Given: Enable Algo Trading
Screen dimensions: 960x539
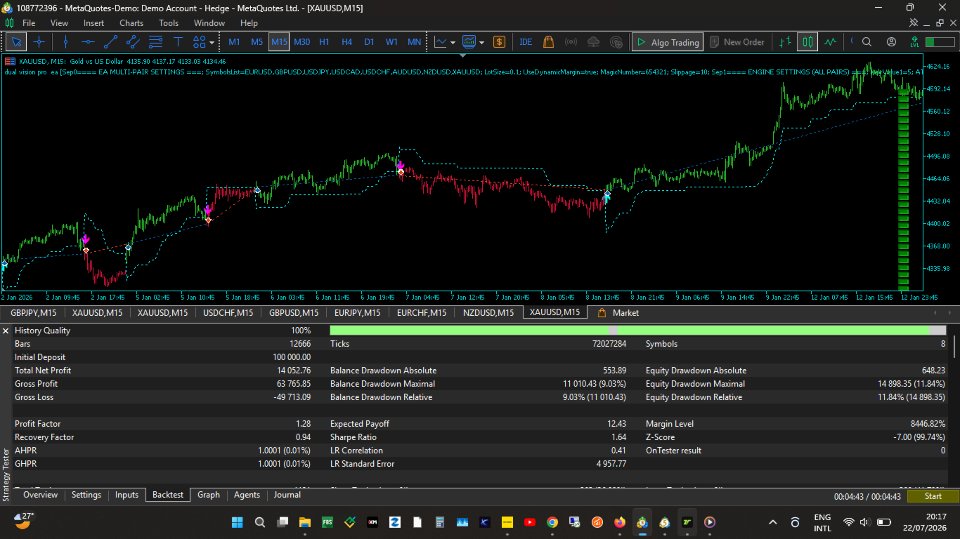Looking at the screenshot, I should pos(668,42).
